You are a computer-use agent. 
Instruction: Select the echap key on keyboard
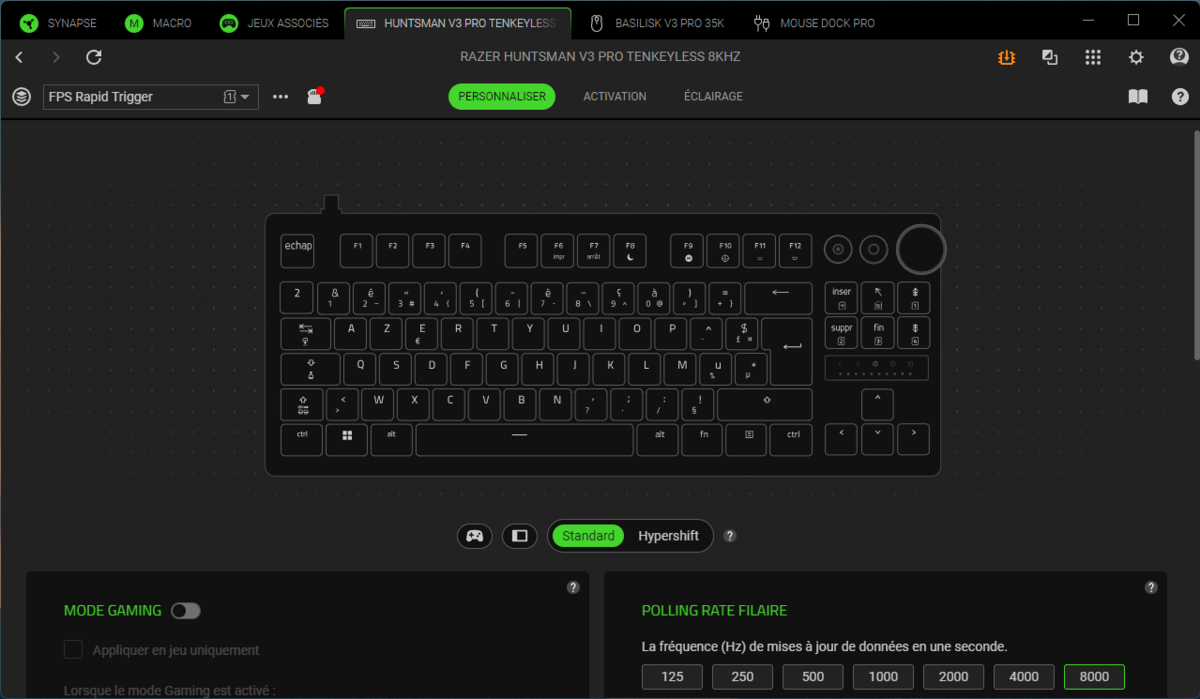pos(298,250)
